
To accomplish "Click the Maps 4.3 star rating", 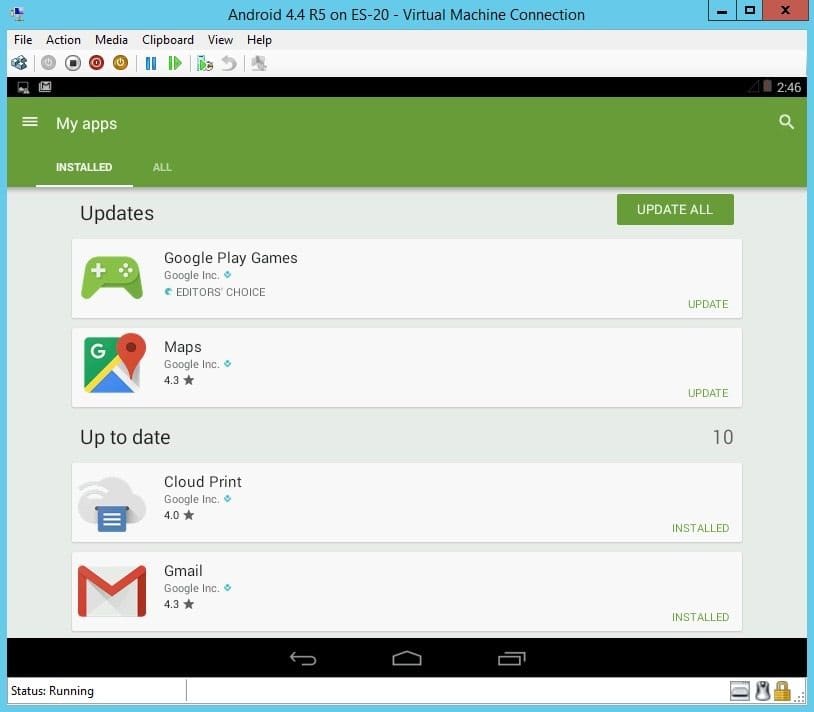I will [179, 380].
